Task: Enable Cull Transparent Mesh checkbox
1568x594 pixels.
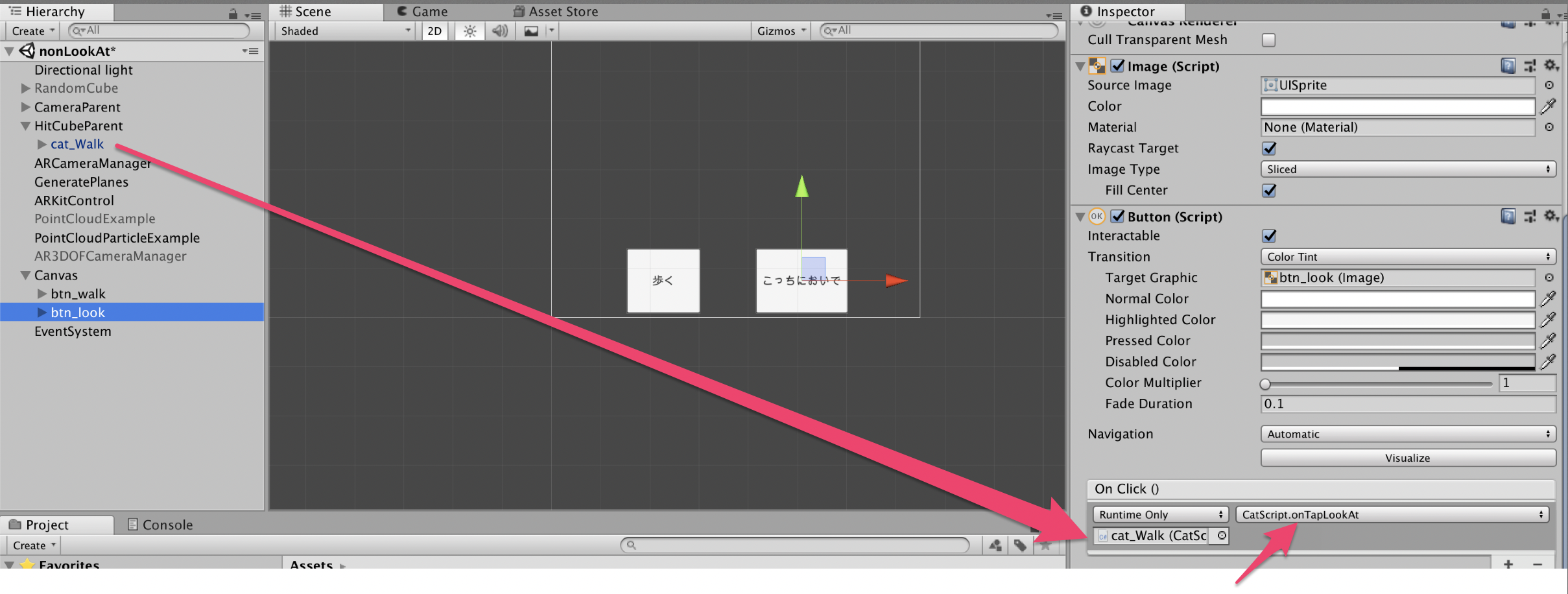Action: [x=1268, y=40]
